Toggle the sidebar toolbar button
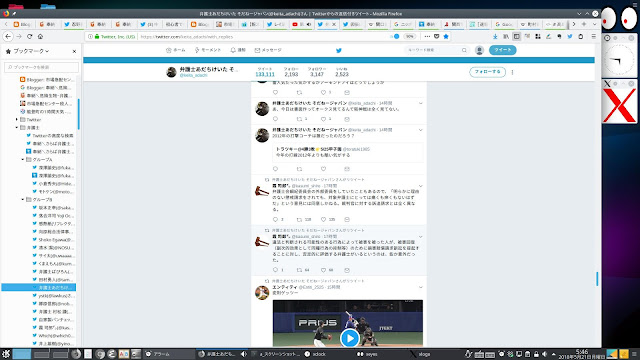 point(516,36)
